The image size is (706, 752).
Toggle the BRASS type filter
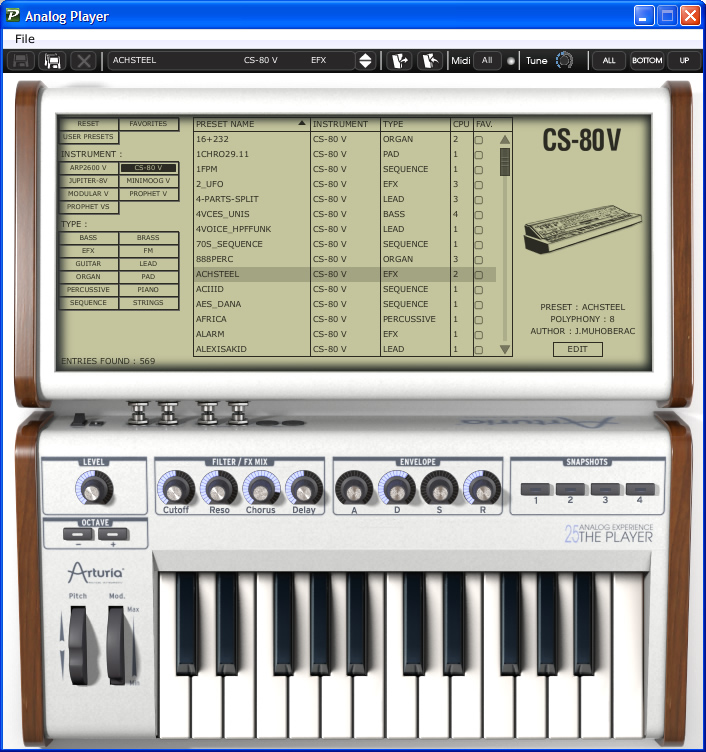pyautogui.click(x=148, y=238)
